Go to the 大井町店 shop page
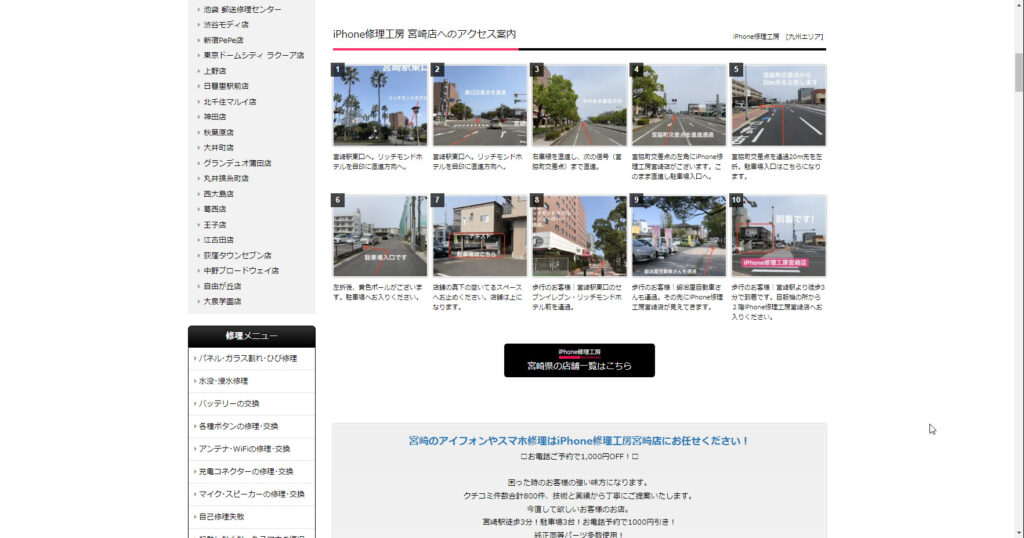Viewport: 1024px width, 538px height. click(x=218, y=148)
